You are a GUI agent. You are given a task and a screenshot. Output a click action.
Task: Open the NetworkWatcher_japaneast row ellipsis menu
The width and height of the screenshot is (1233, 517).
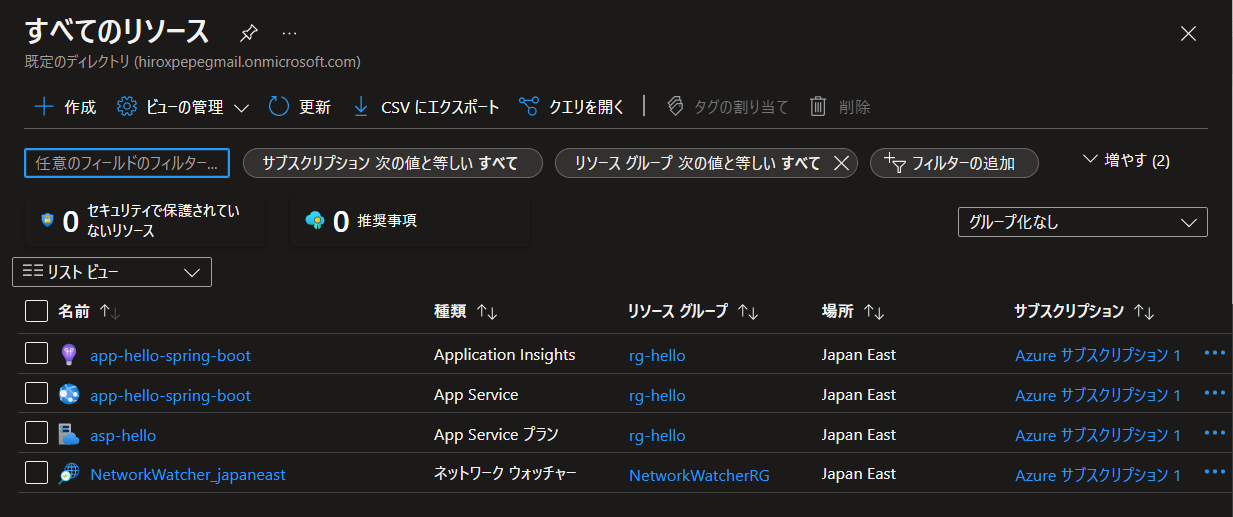(x=1215, y=473)
